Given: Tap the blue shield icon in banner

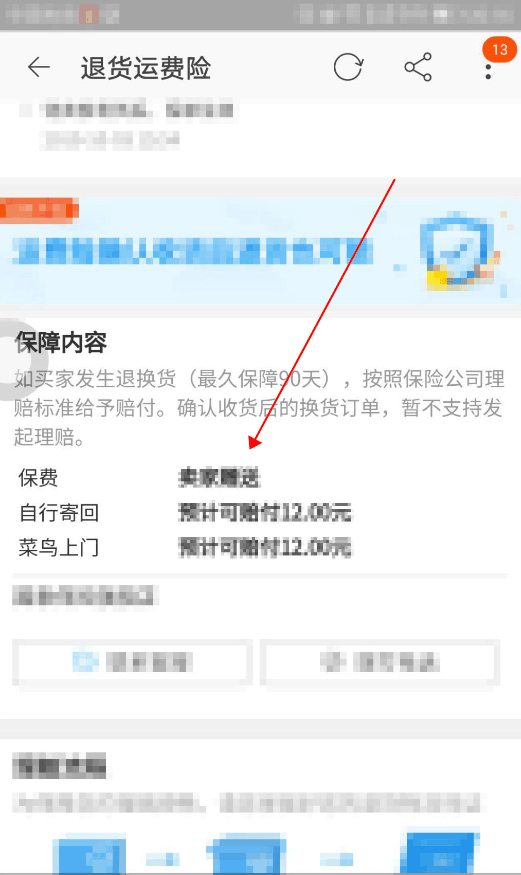Looking at the screenshot, I should click(456, 250).
